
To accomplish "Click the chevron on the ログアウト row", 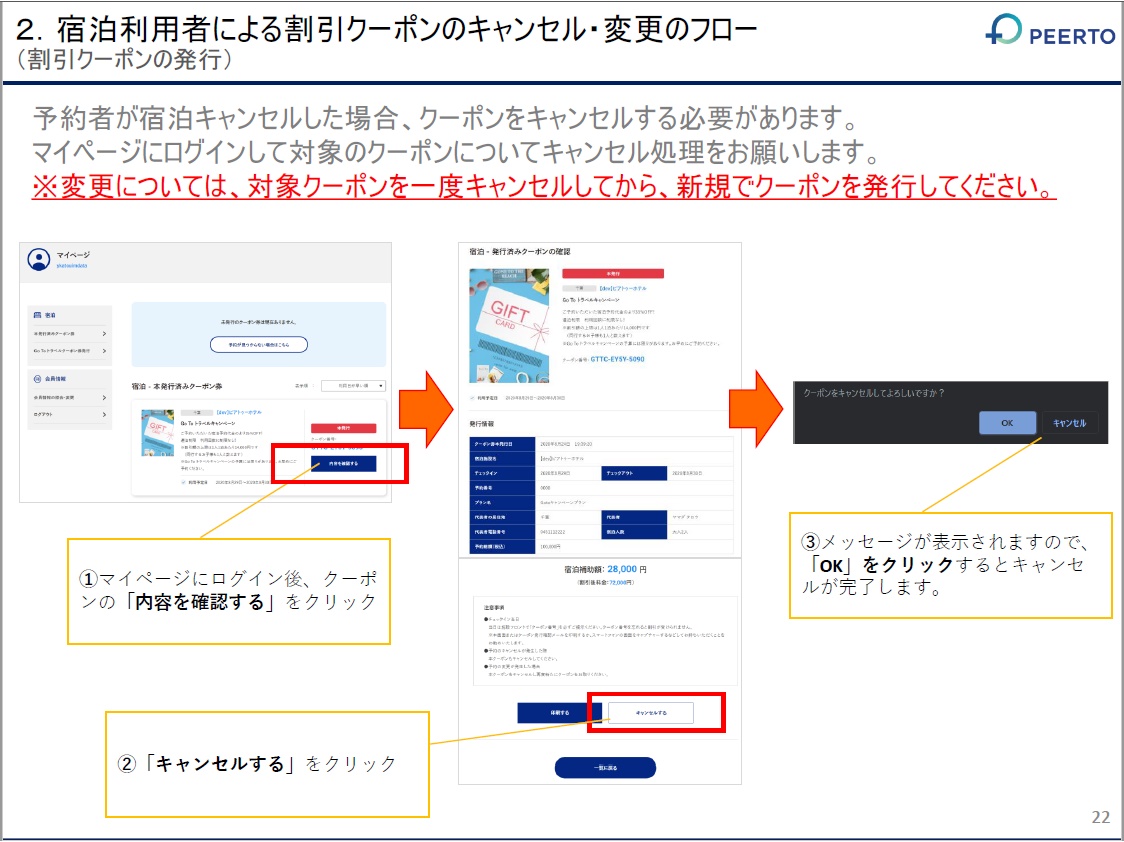I will coord(104,414).
